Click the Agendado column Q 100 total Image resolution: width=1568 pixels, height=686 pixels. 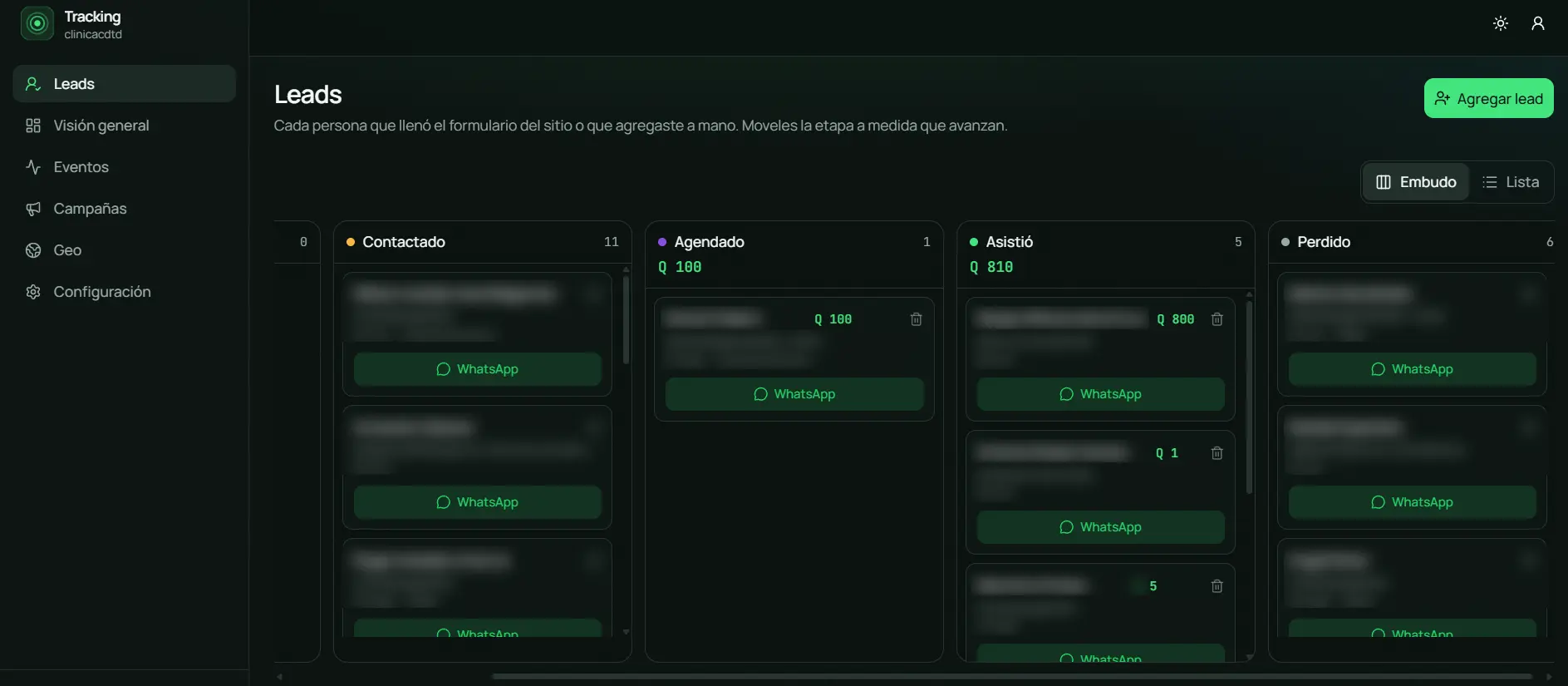[680, 267]
